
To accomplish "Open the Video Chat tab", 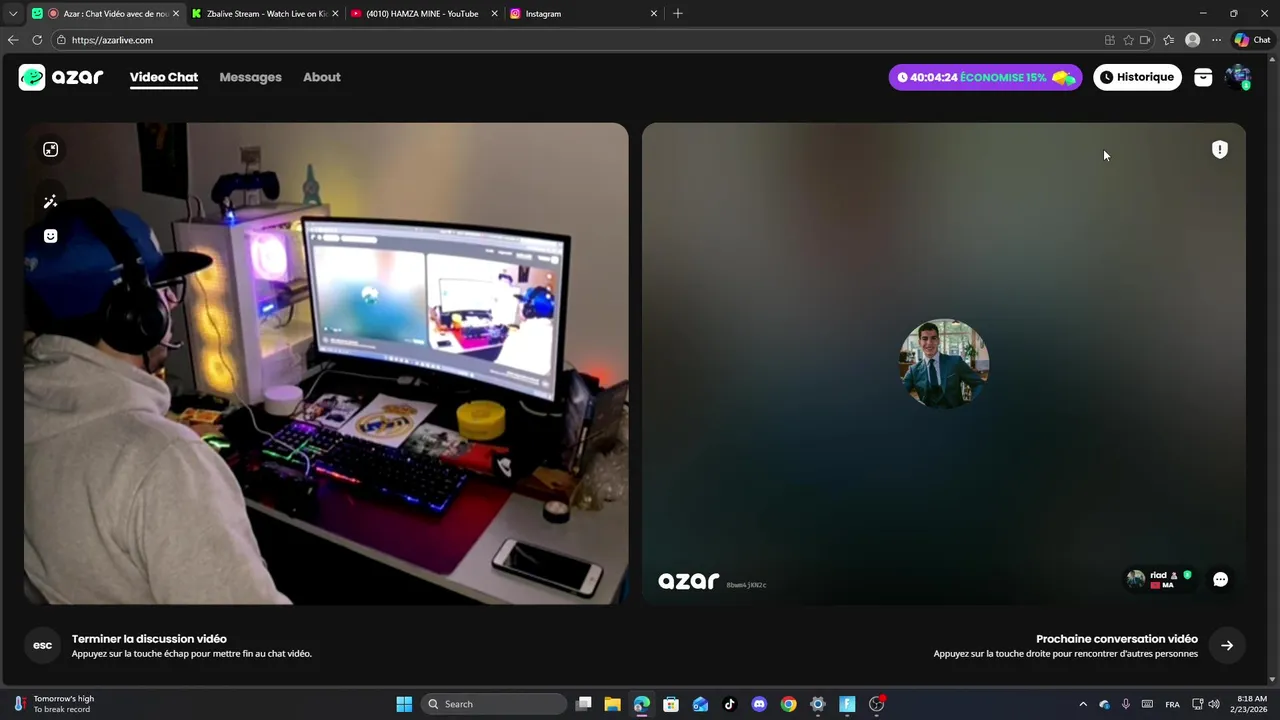I will coord(164,77).
